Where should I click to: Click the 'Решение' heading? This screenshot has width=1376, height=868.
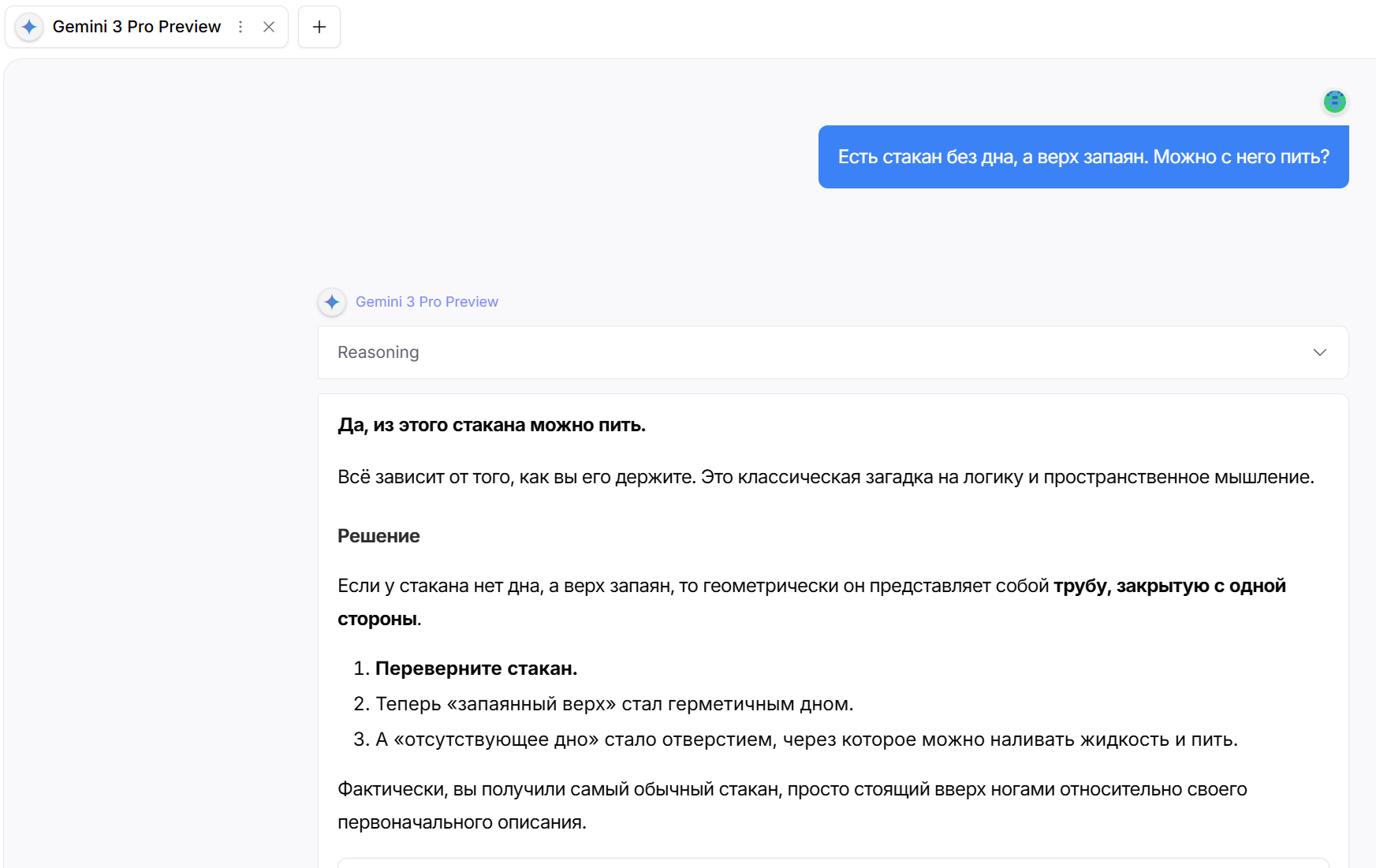click(x=378, y=536)
